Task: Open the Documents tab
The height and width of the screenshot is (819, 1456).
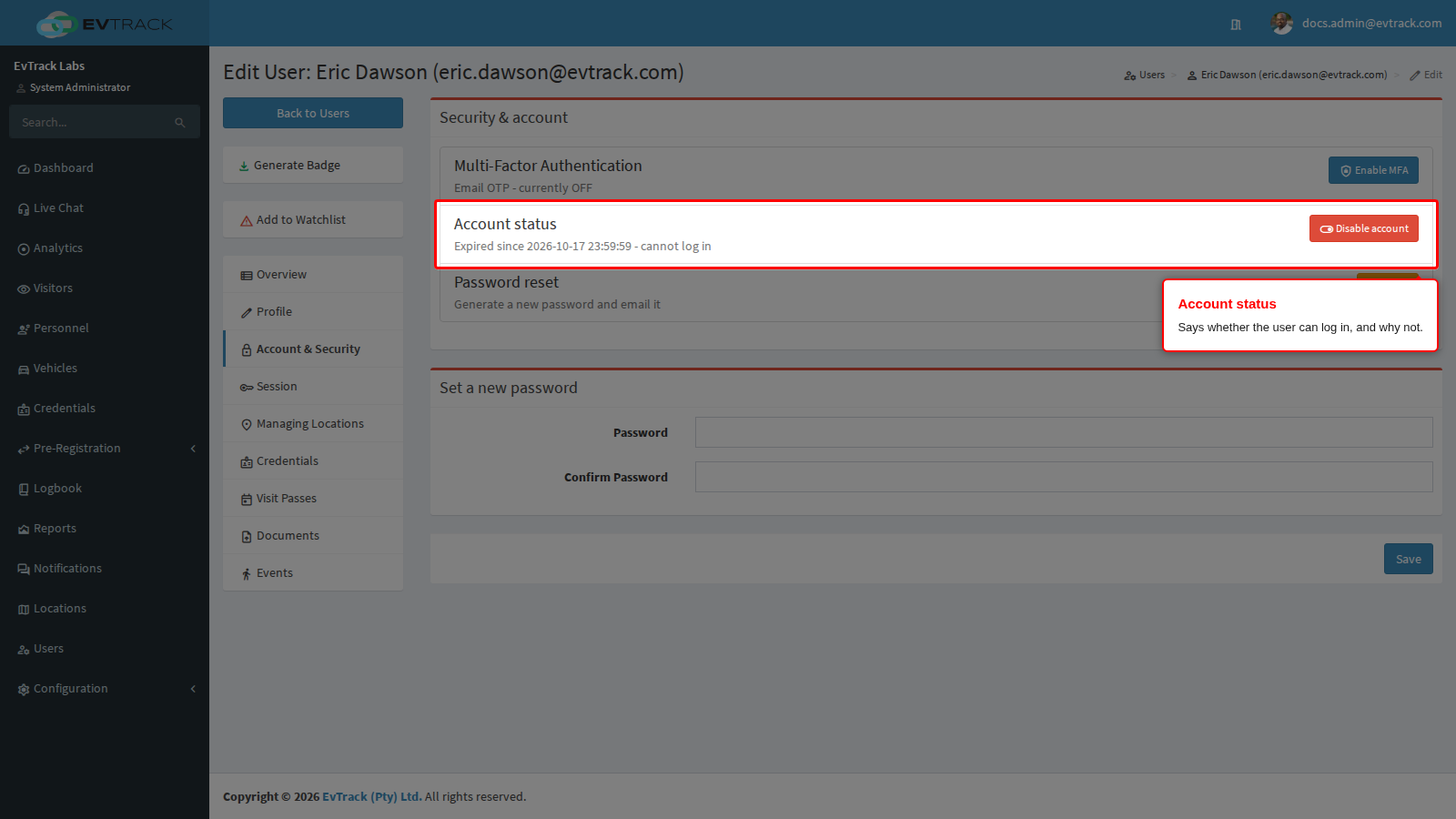Action: [313, 536]
